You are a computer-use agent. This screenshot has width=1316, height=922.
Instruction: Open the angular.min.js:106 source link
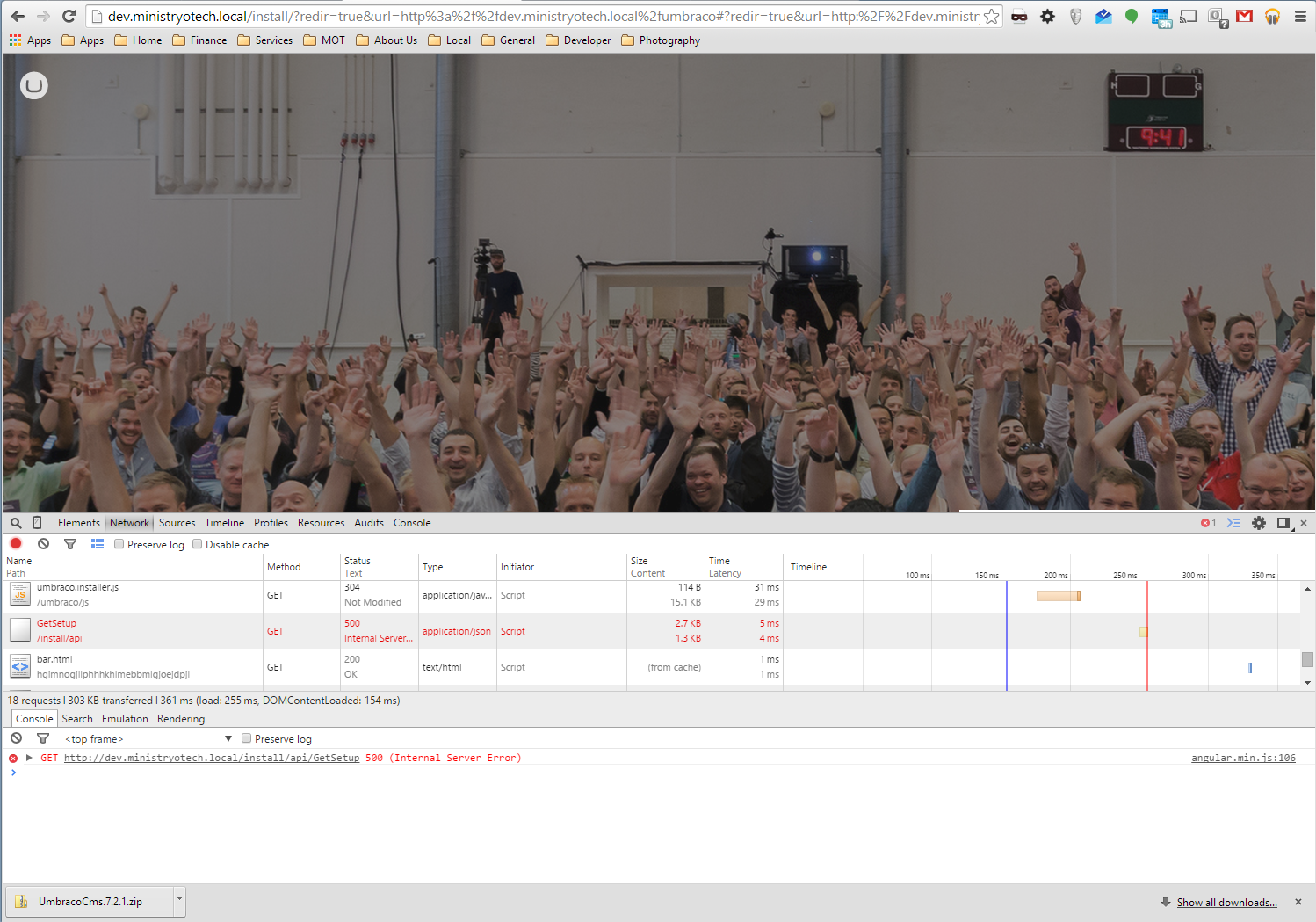point(1243,758)
